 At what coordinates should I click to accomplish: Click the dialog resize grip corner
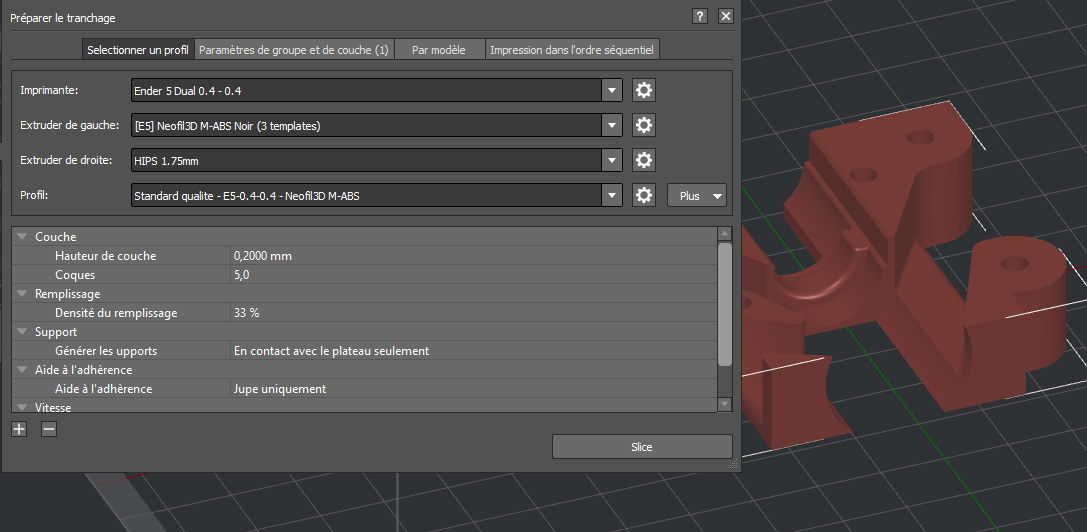click(x=733, y=465)
